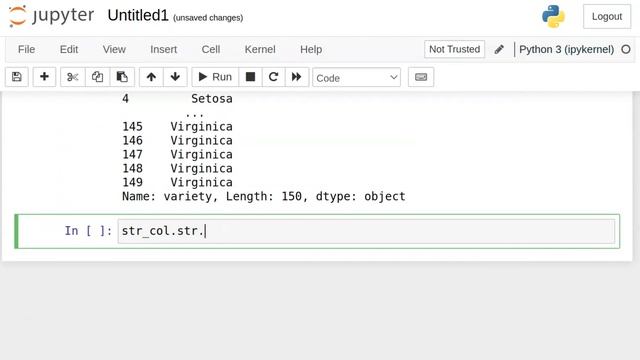Image resolution: width=640 pixels, height=360 pixels.
Task: Open the Cell menu
Action: [211, 49]
